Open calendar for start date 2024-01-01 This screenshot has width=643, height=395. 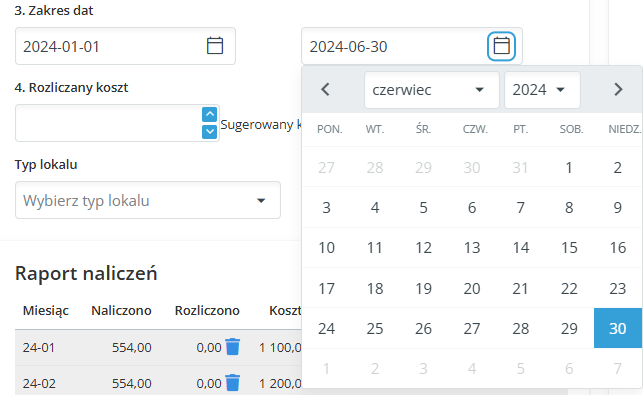click(x=215, y=46)
